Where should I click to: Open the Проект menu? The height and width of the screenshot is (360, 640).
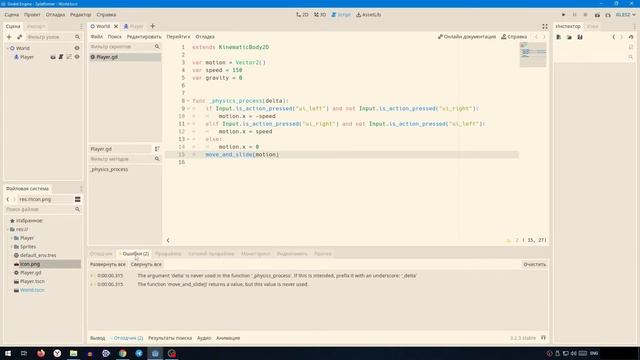32,15
